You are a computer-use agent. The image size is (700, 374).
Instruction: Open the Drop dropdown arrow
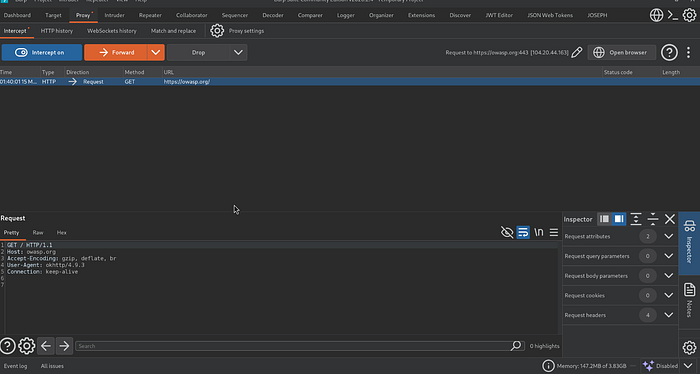238,52
